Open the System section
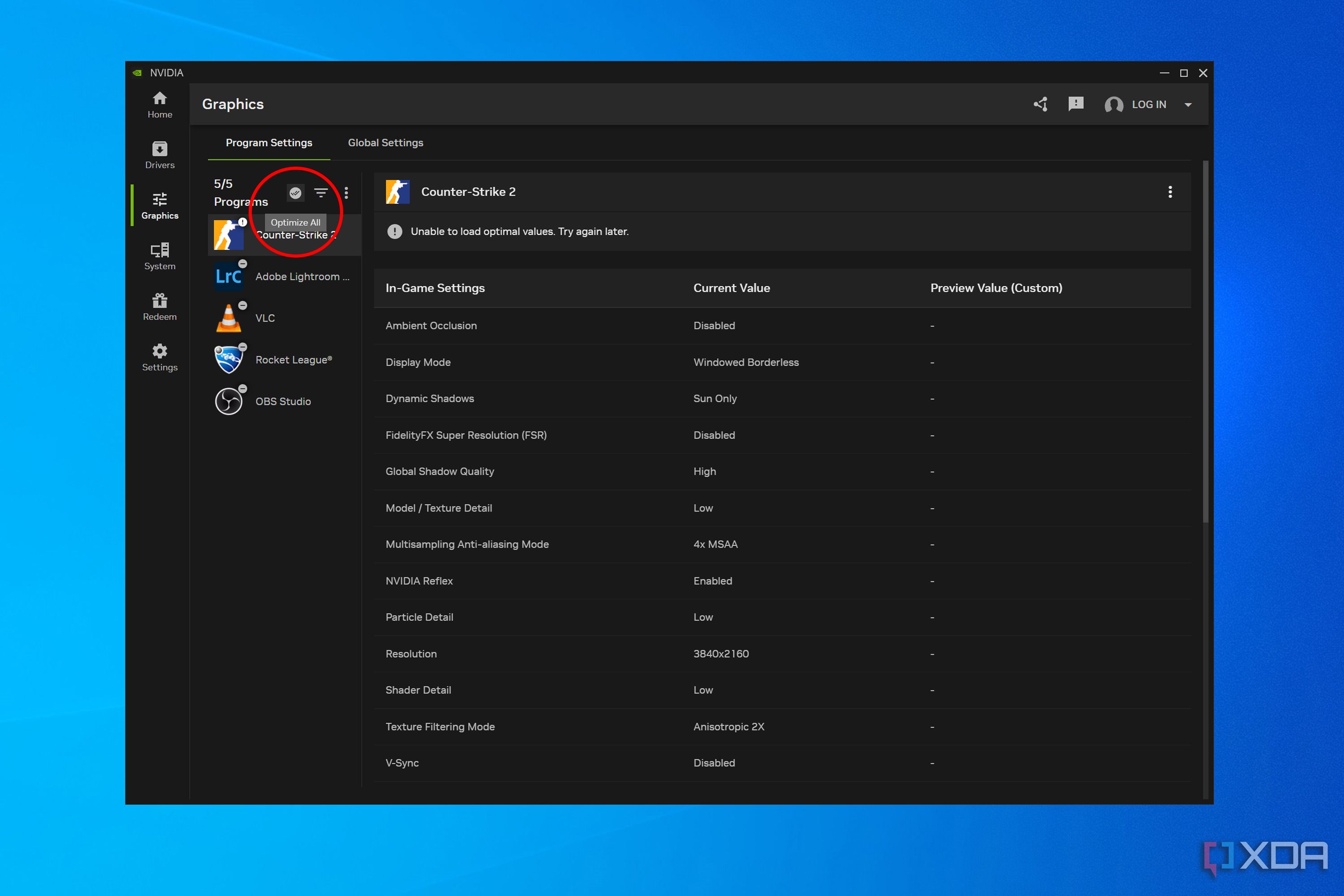The image size is (1344, 896). point(159,255)
